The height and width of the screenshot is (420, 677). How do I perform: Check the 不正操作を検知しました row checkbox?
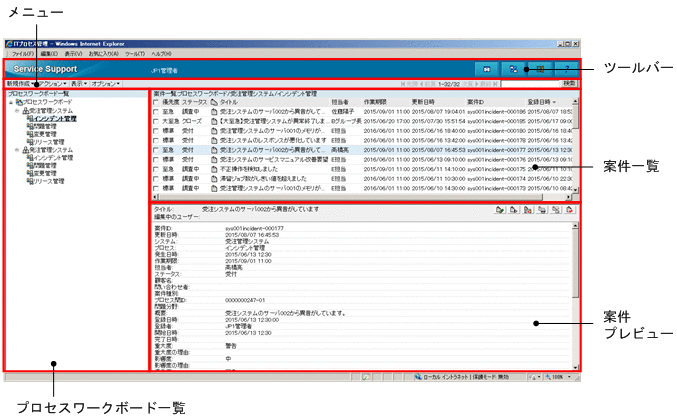click(156, 169)
